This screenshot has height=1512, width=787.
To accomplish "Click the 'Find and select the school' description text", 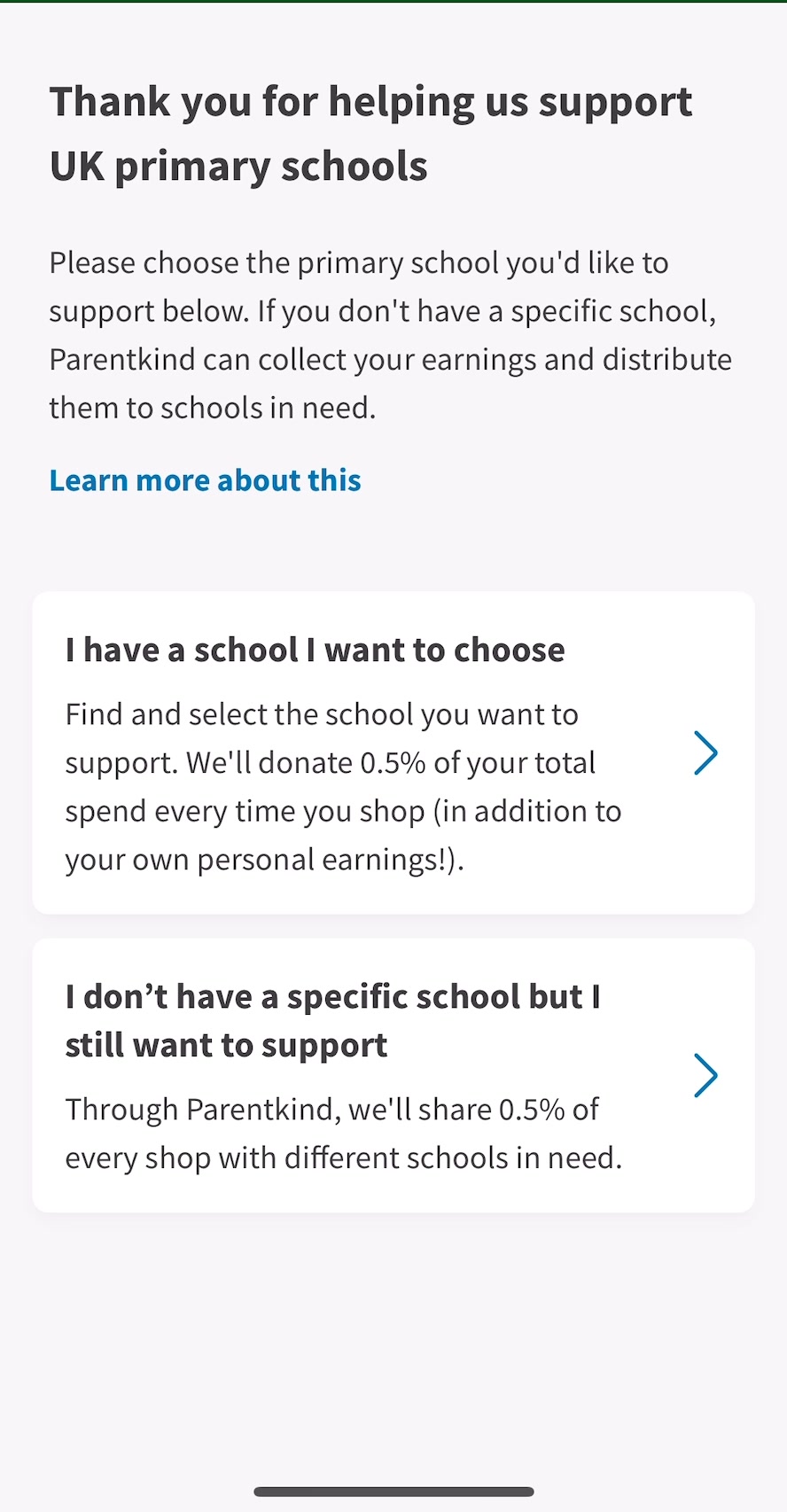I will [343, 786].
